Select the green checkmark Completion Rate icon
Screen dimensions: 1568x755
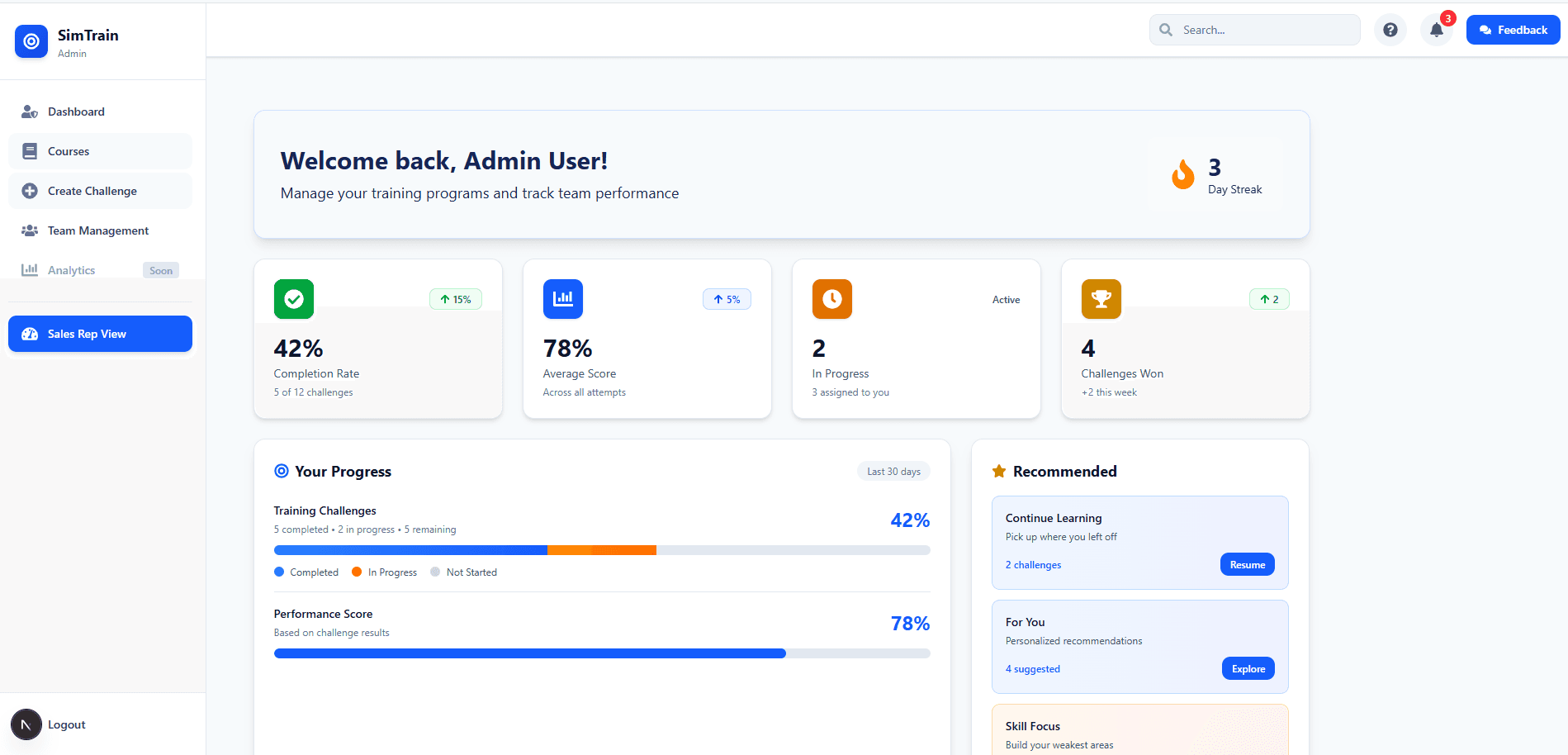pos(293,299)
